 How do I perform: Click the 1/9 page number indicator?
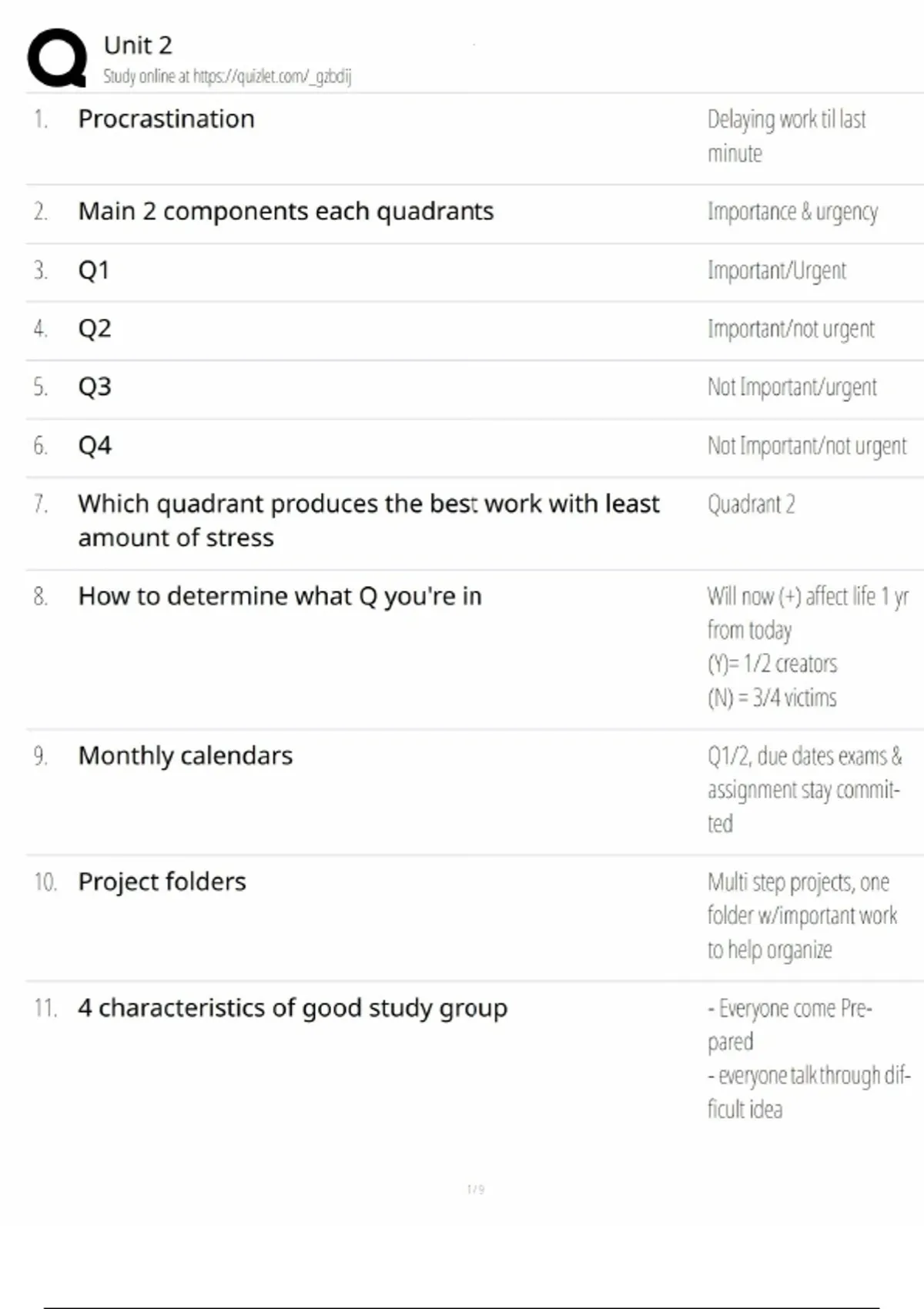476,1190
